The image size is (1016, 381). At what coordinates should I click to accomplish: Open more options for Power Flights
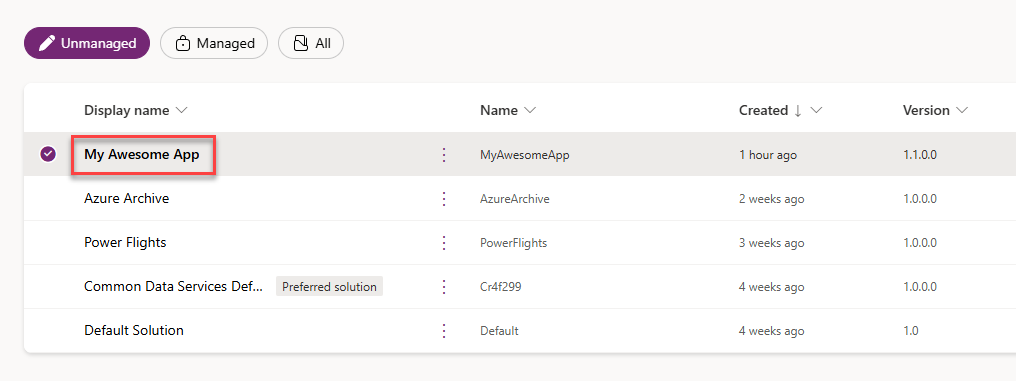coord(444,243)
